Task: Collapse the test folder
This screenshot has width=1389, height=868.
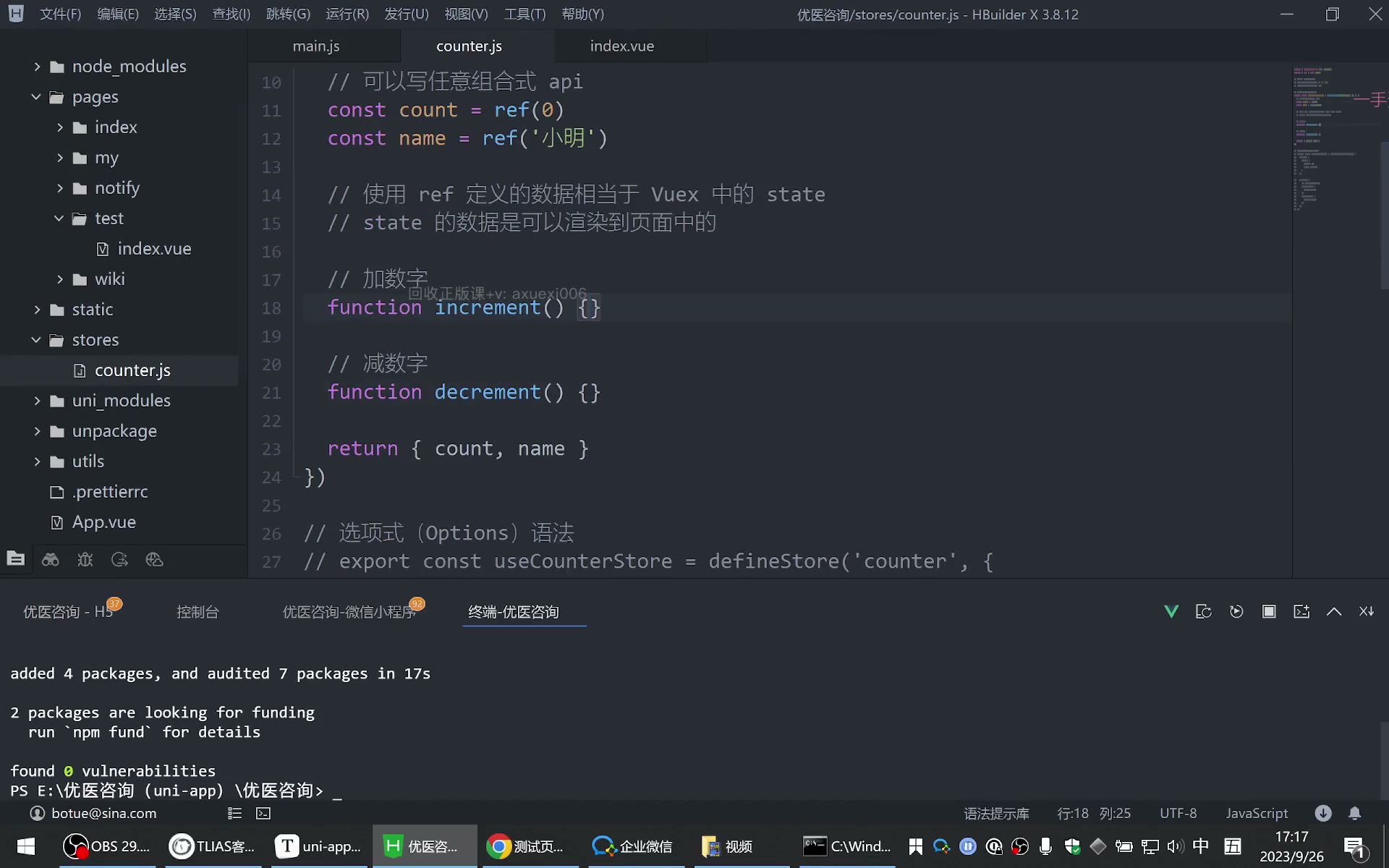Action: pyautogui.click(x=59, y=218)
